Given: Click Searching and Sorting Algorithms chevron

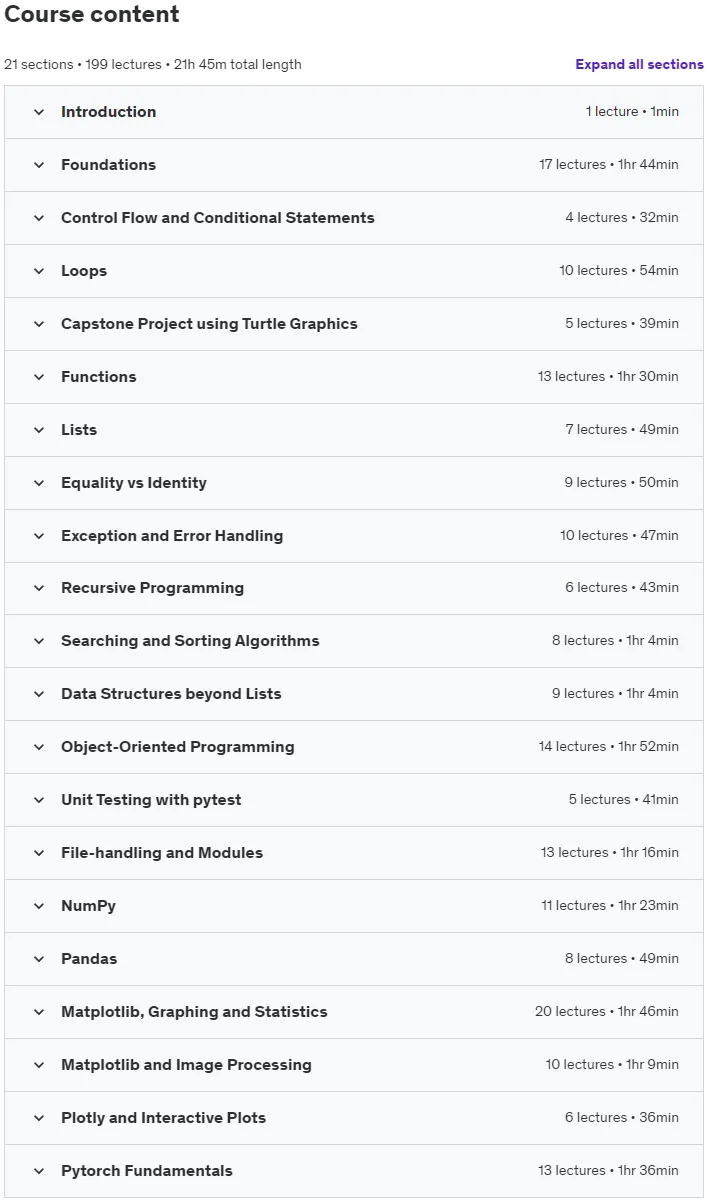Looking at the screenshot, I should click(x=39, y=641).
